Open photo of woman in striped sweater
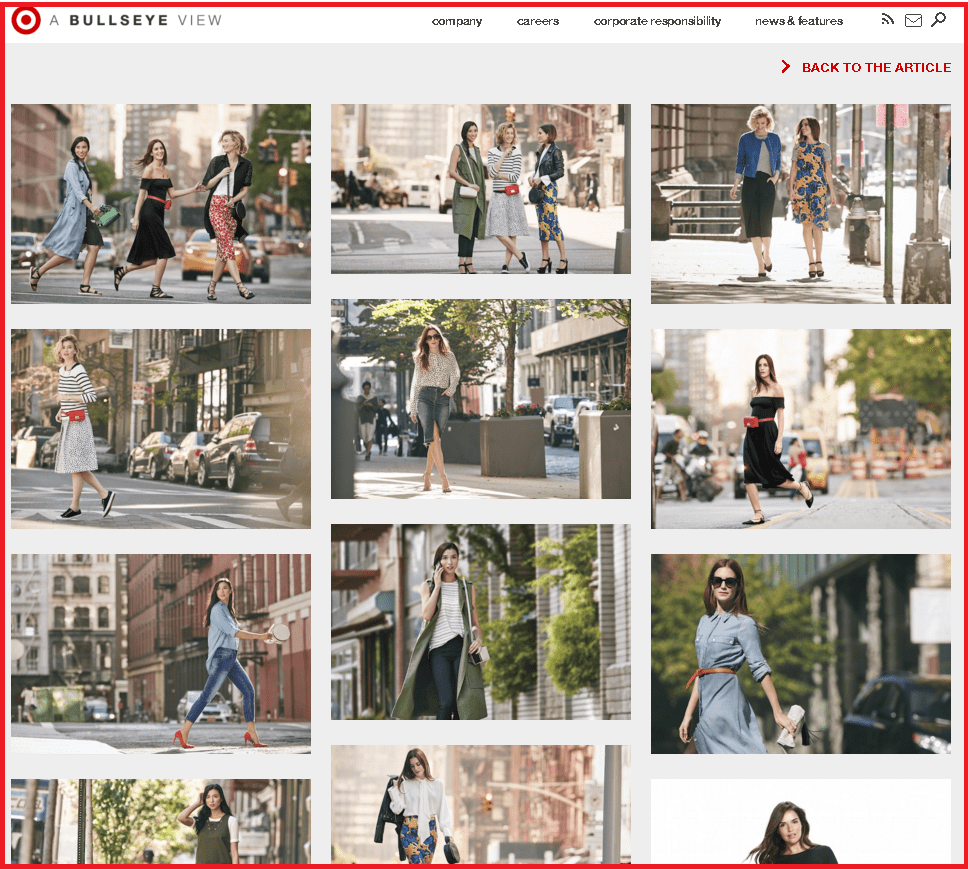Image resolution: width=968 pixels, height=869 pixels. tap(161, 428)
